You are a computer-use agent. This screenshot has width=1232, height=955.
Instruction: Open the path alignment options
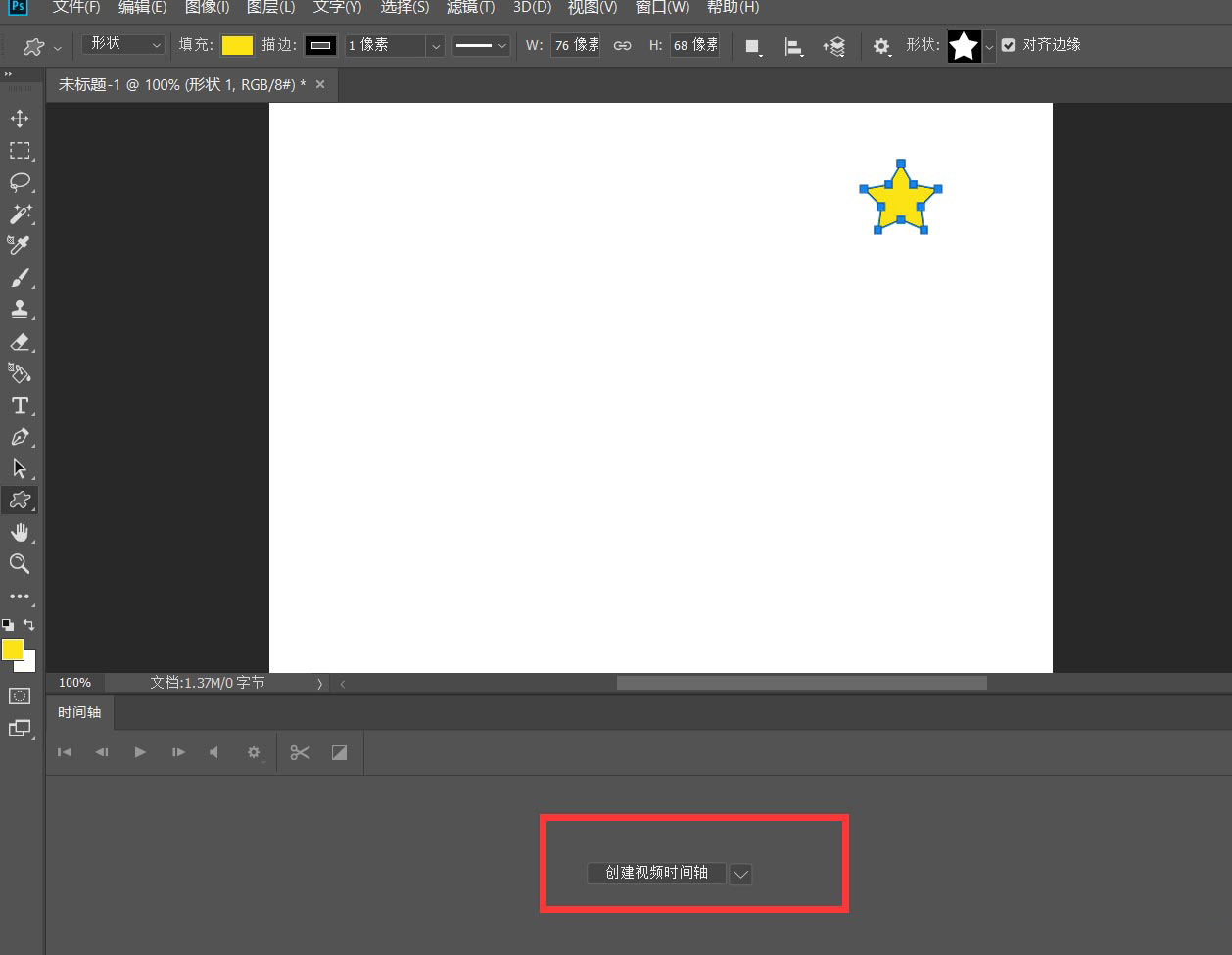coord(793,46)
